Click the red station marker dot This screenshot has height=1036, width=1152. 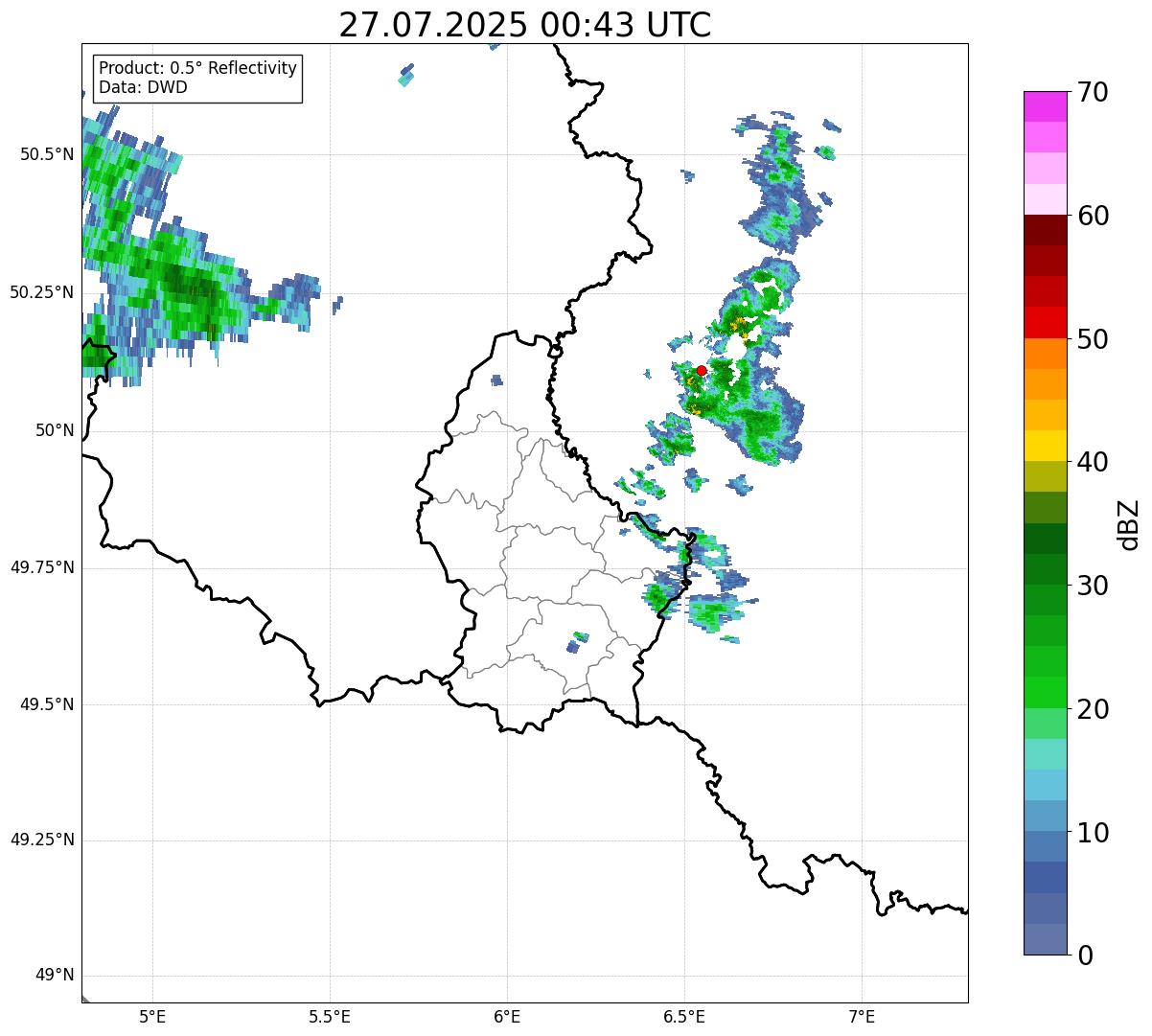tap(702, 370)
